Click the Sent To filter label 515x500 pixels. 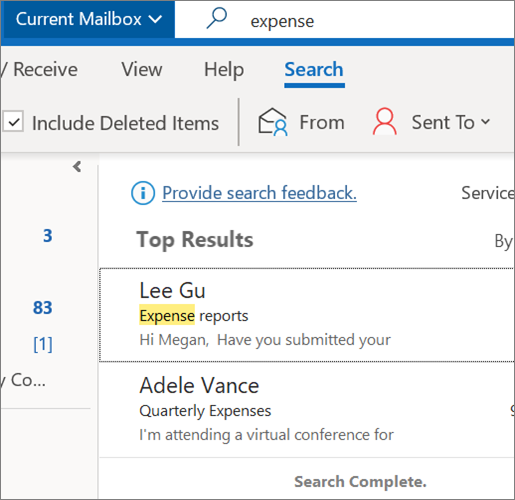click(x=443, y=122)
